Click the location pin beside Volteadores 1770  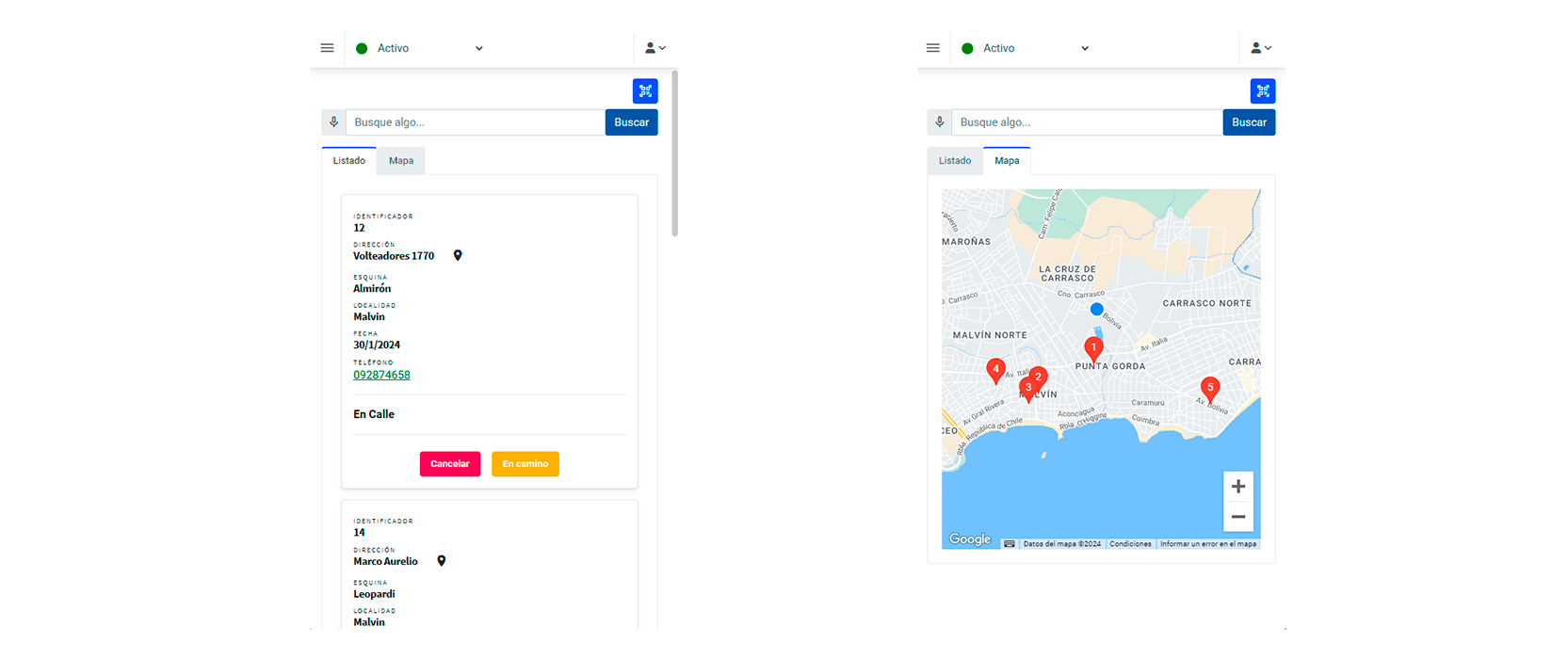point(458,256)
